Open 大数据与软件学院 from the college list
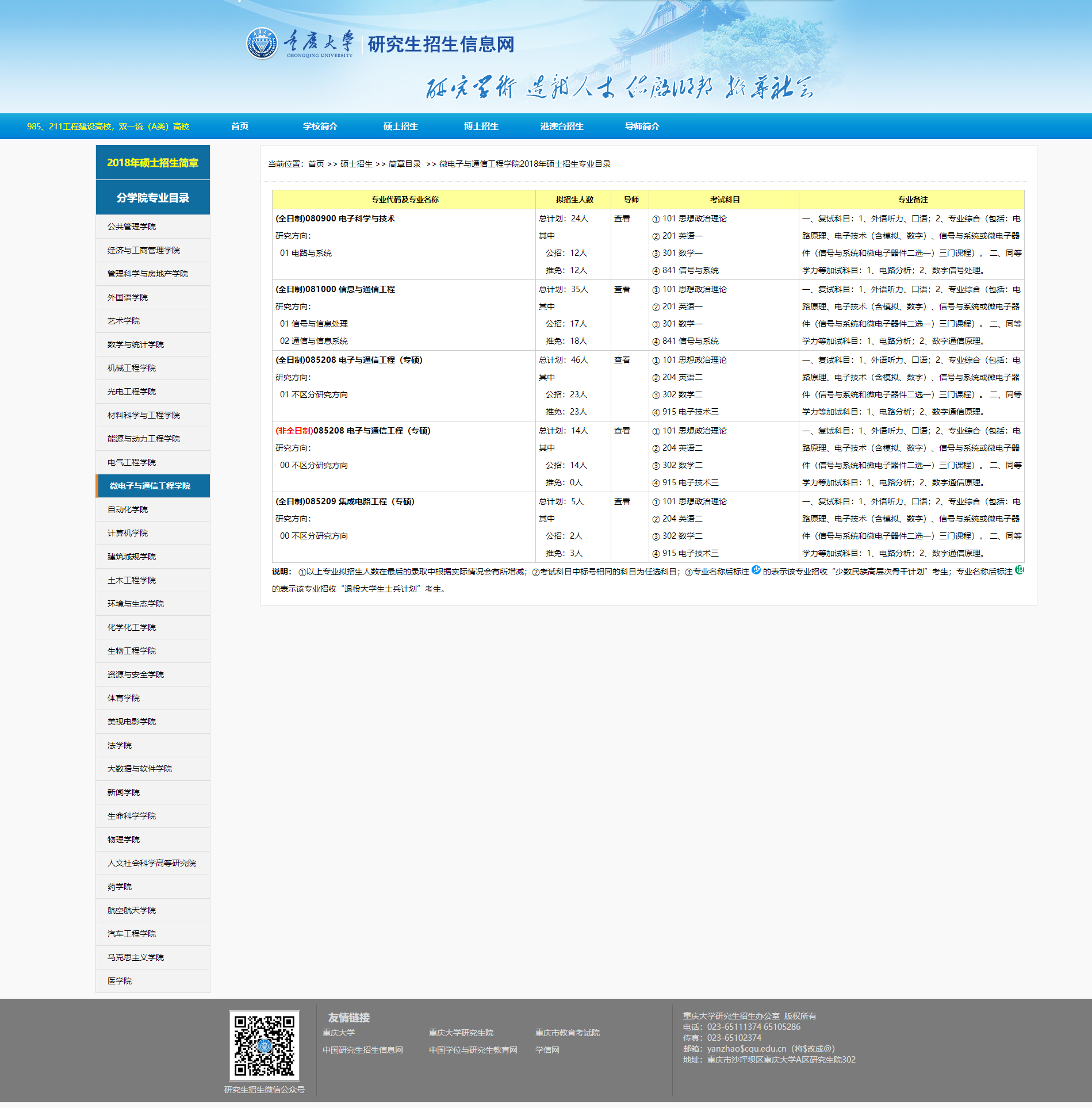The width and height of the screenshot is (1092, 1108). [x=140, y=769]
